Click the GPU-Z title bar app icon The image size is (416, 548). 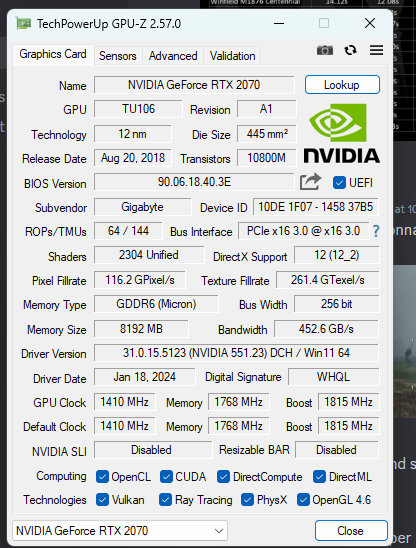(23, 24)
